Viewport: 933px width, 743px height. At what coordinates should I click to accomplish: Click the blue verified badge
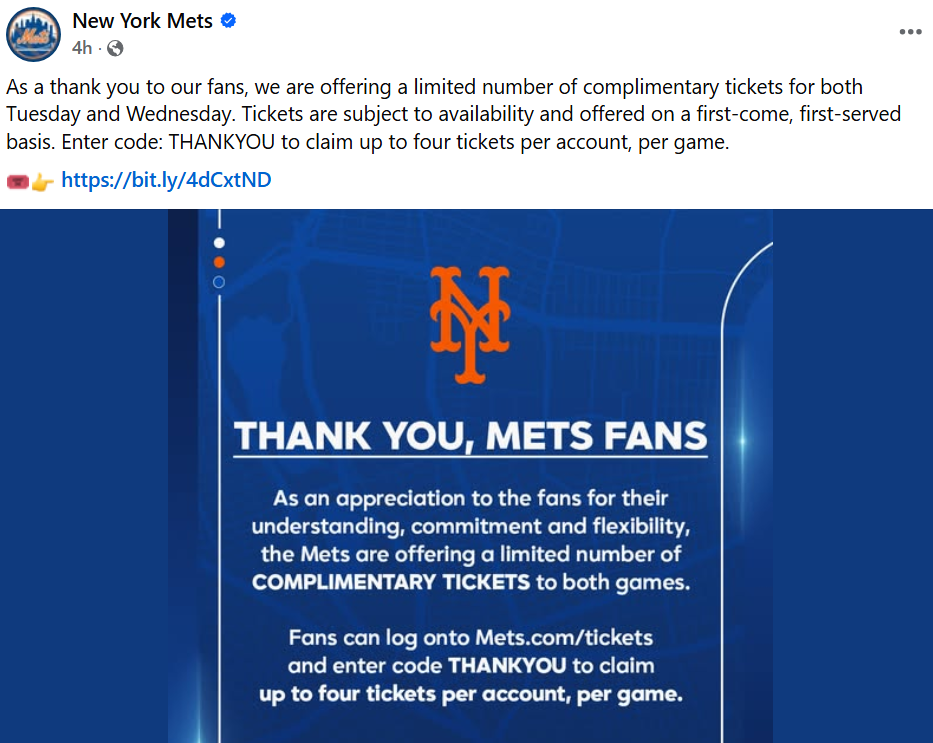(x=229, y=21)
